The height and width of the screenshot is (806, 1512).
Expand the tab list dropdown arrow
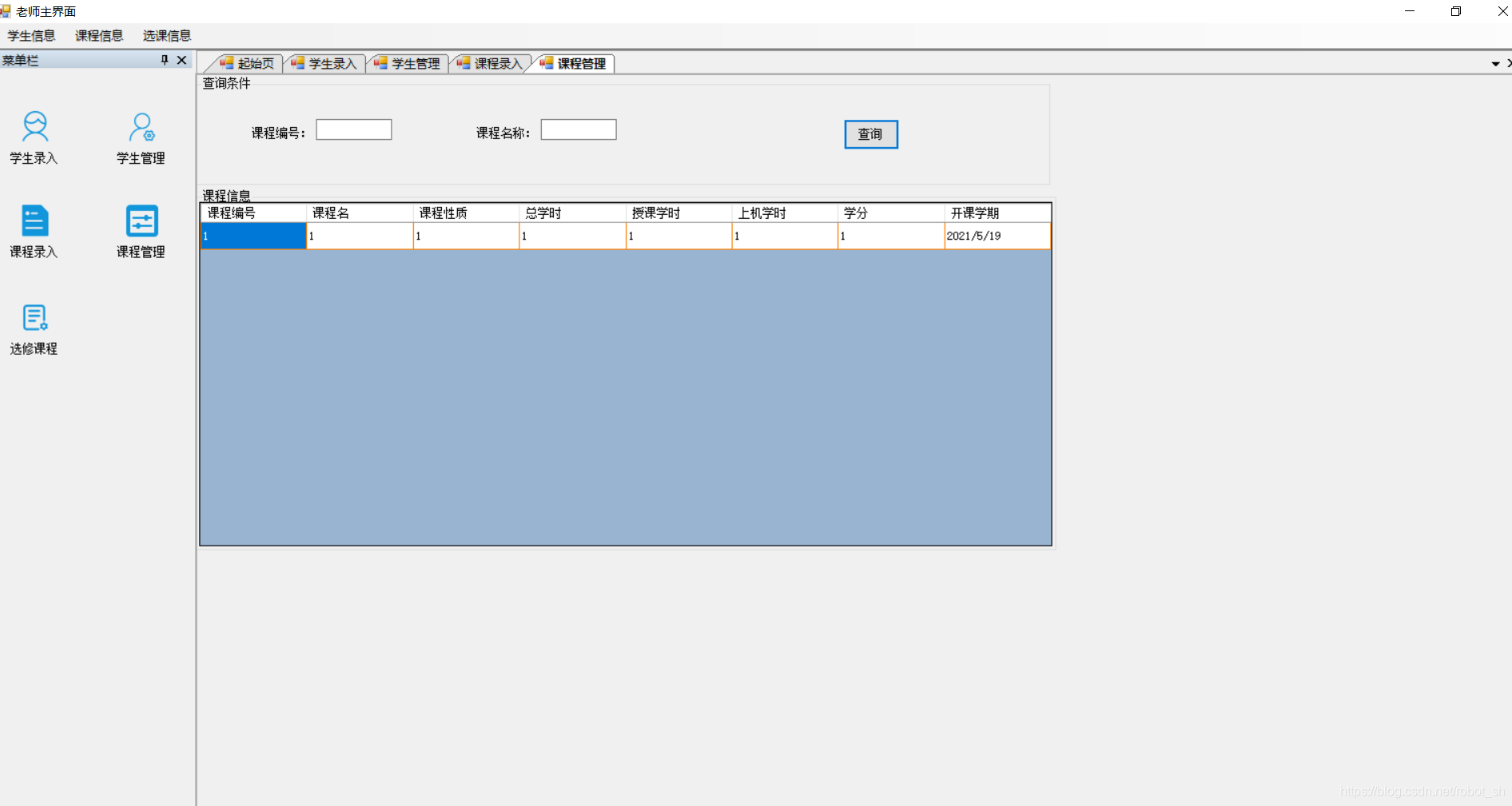coord(1495,63)
